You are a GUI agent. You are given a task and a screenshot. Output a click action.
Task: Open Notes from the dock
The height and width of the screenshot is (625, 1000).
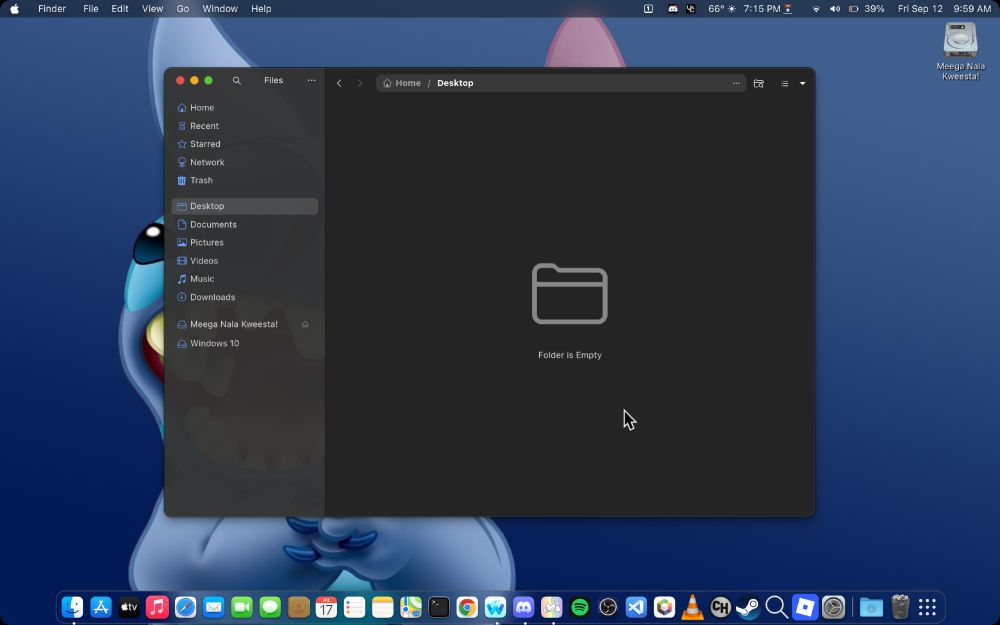tap(383, 607)
